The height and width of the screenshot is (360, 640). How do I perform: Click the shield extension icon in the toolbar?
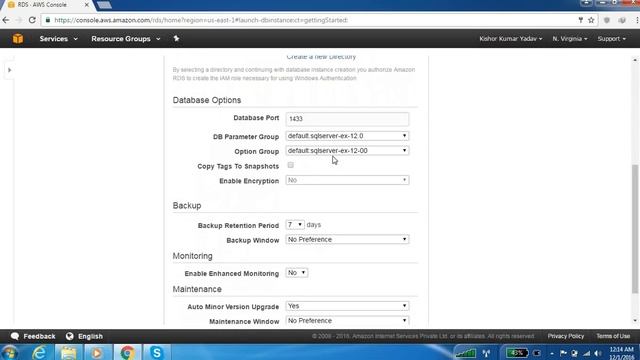(x=607, y=20)
